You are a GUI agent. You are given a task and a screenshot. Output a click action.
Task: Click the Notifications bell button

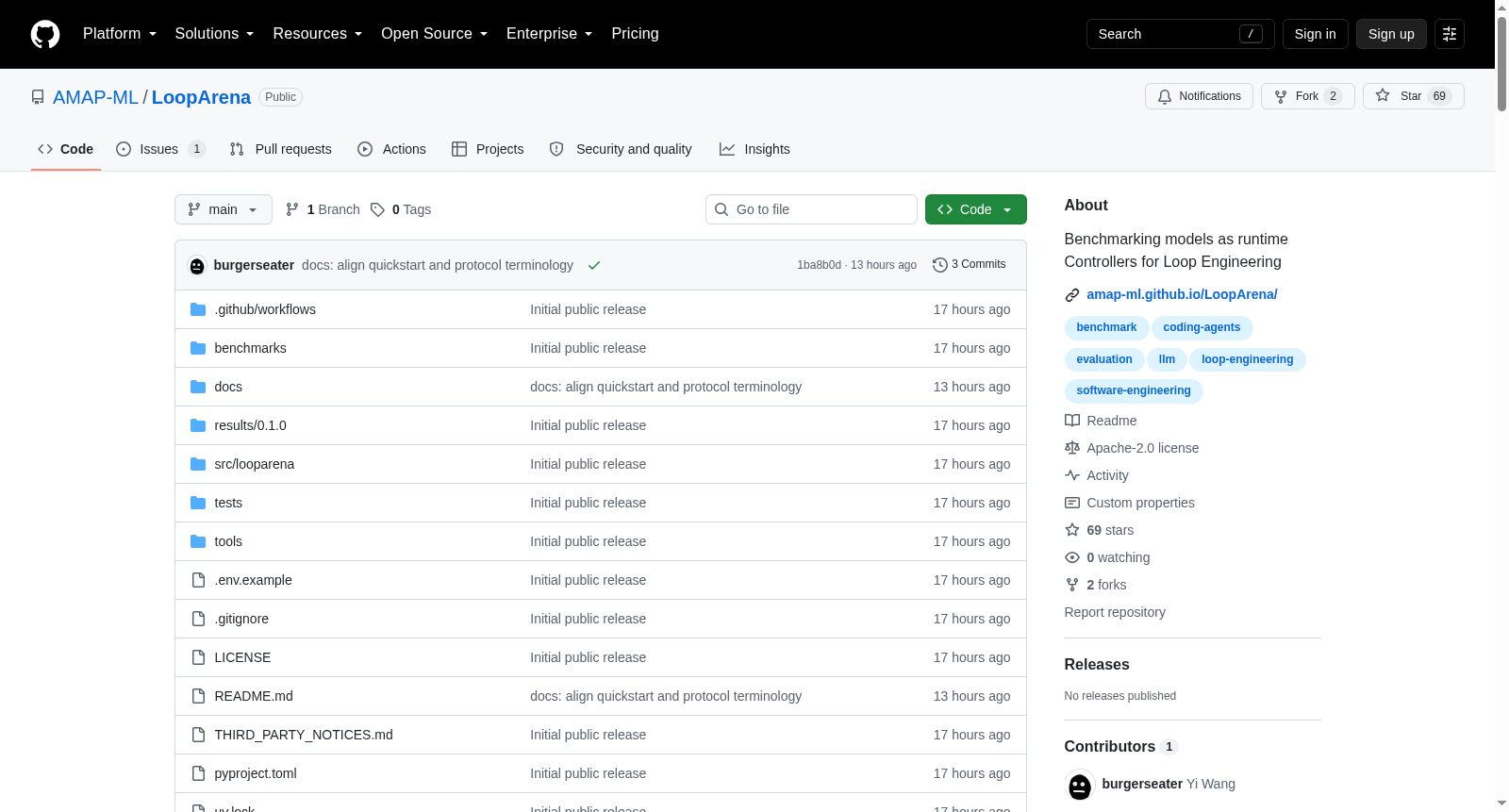[x=1199, y=96]
